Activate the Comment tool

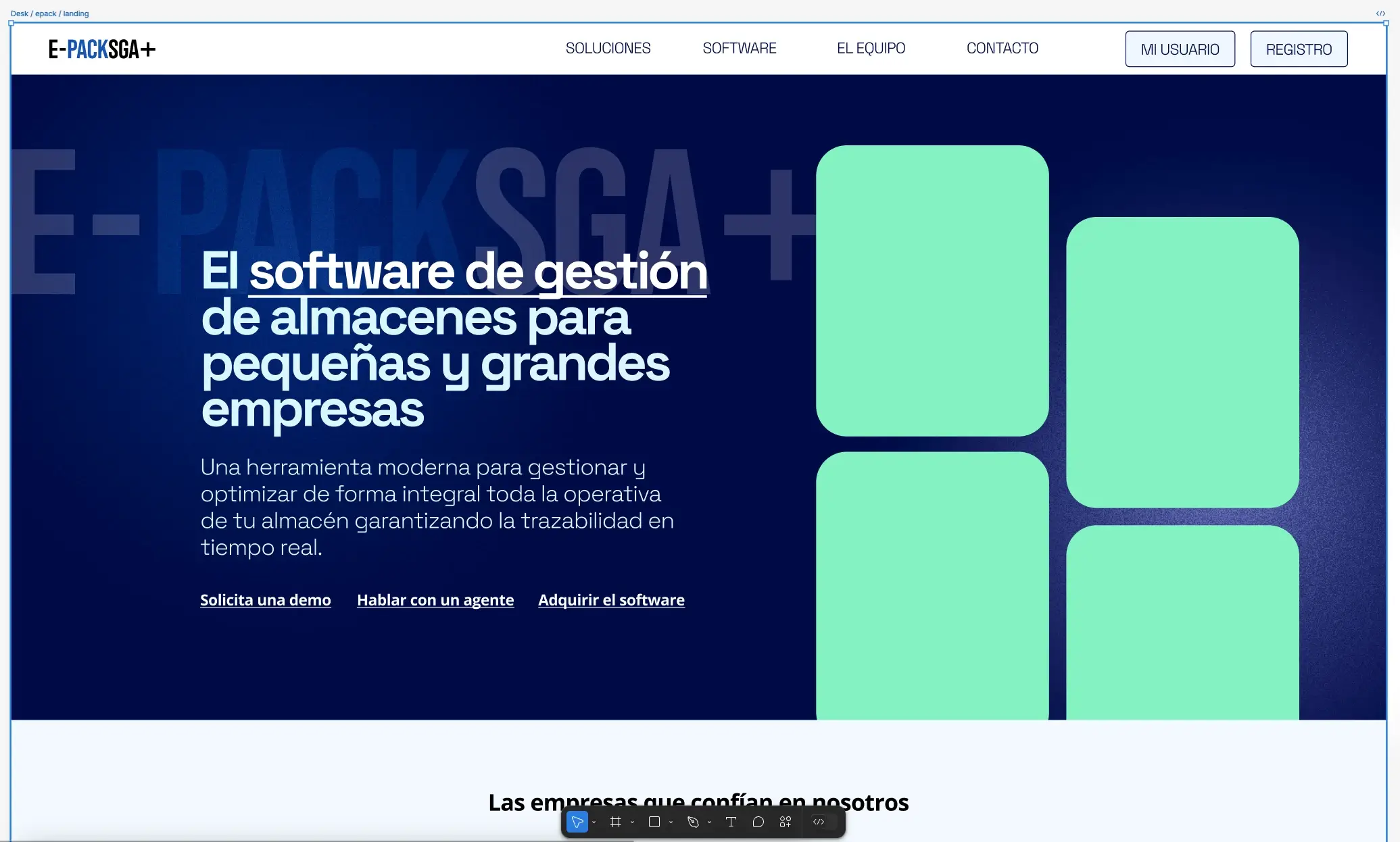pyautogui.click(x=758, y=822)
